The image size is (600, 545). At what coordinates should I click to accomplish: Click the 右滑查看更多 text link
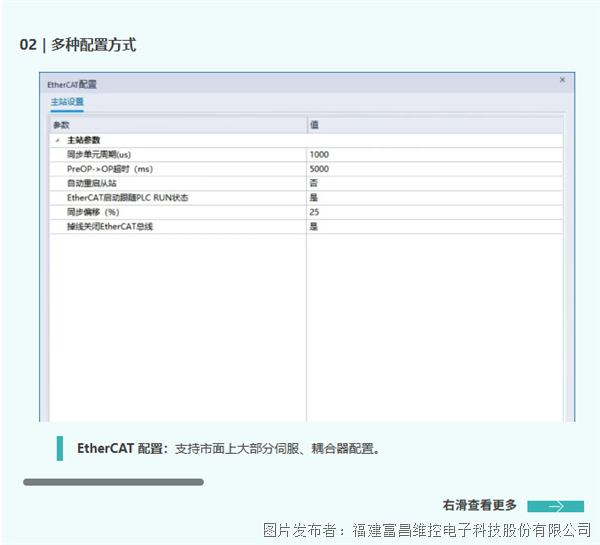[x=480, y=505]
